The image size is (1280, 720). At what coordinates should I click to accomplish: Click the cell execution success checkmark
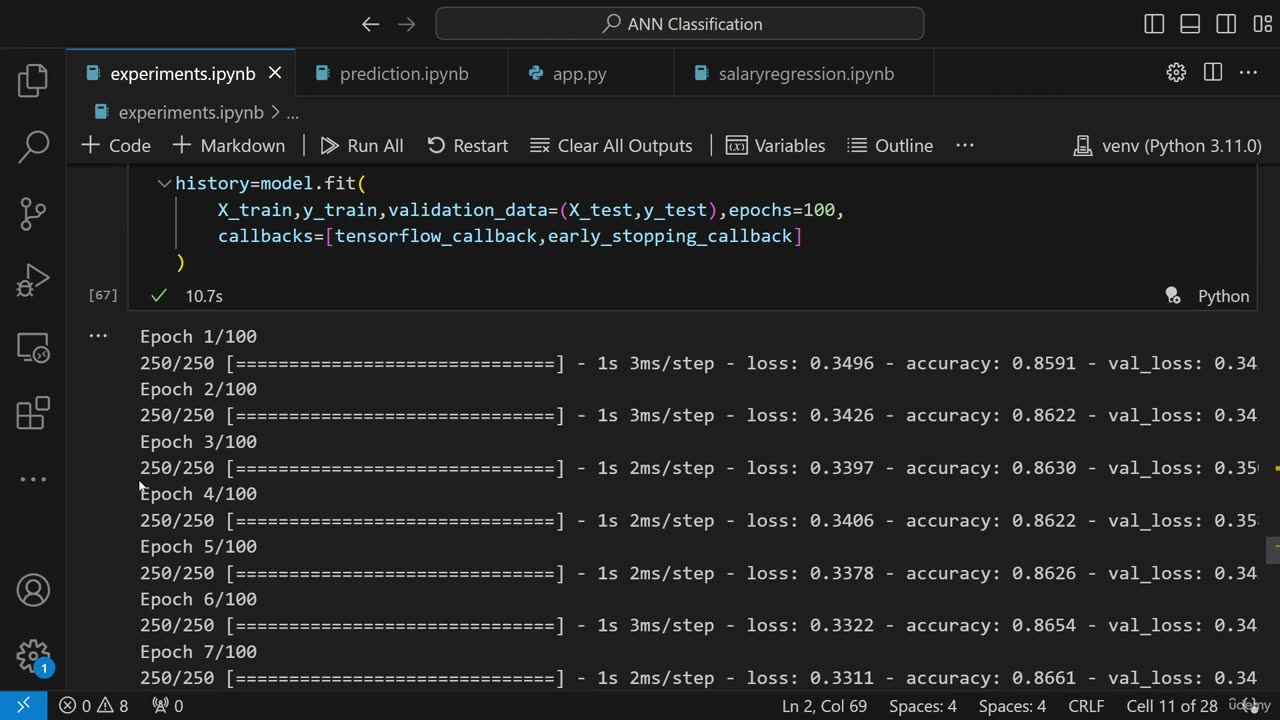tap(158, 296)
